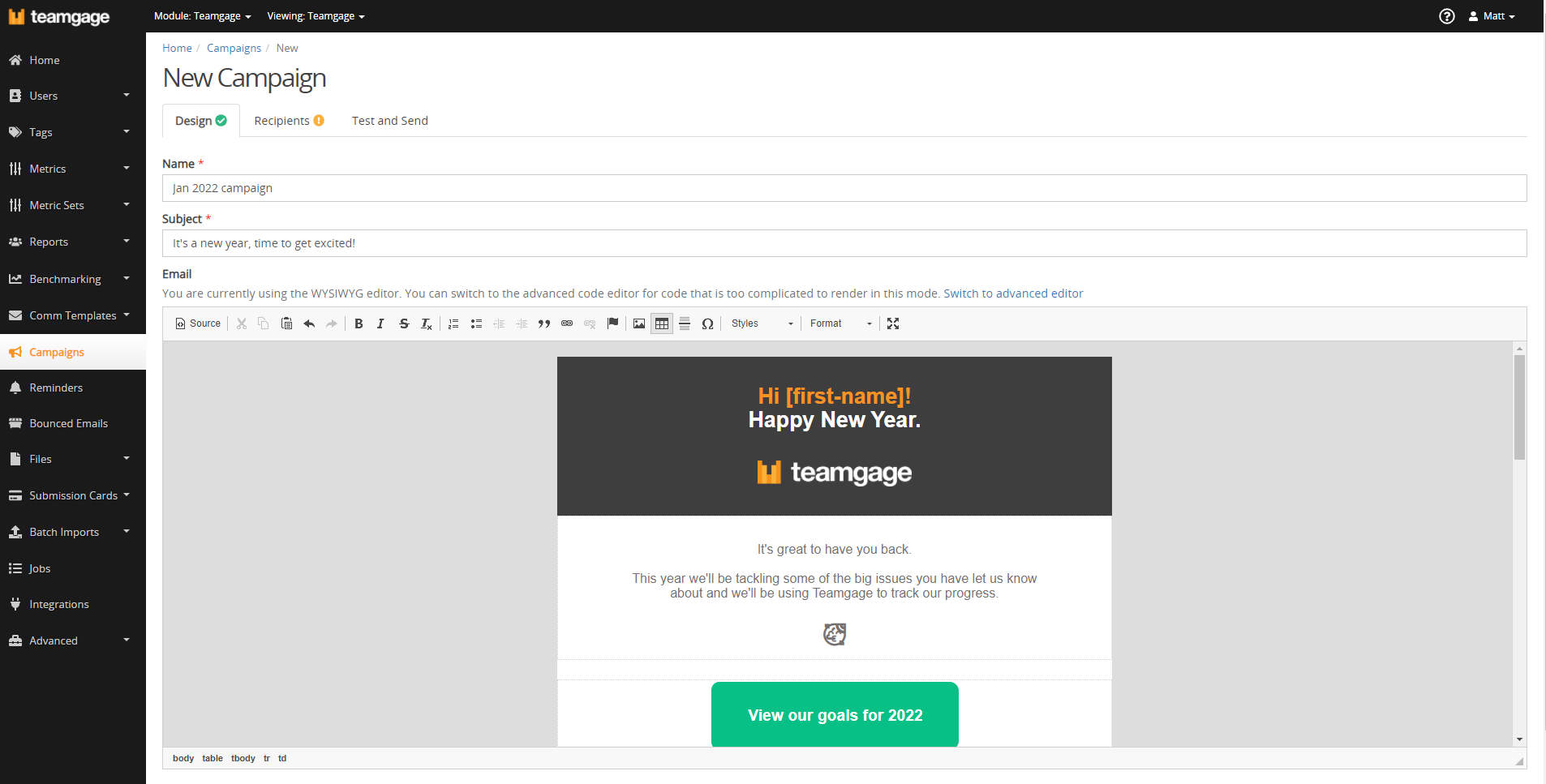This screenshot has height=784, width=1546.
Task: Click the Remove Format icon
Action: pyautogui.click(x=427, y=323)
